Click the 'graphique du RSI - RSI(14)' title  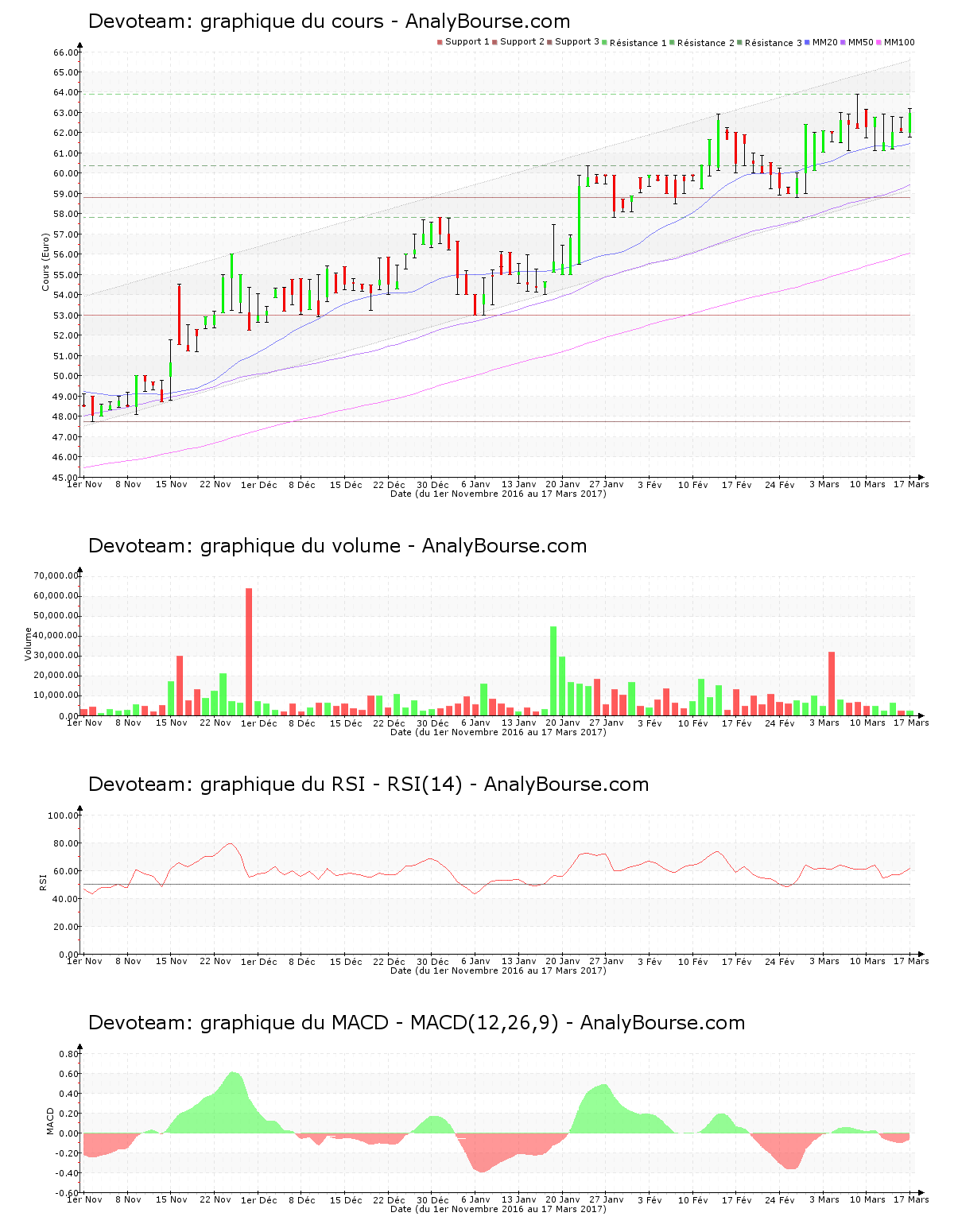click(368, 785)
